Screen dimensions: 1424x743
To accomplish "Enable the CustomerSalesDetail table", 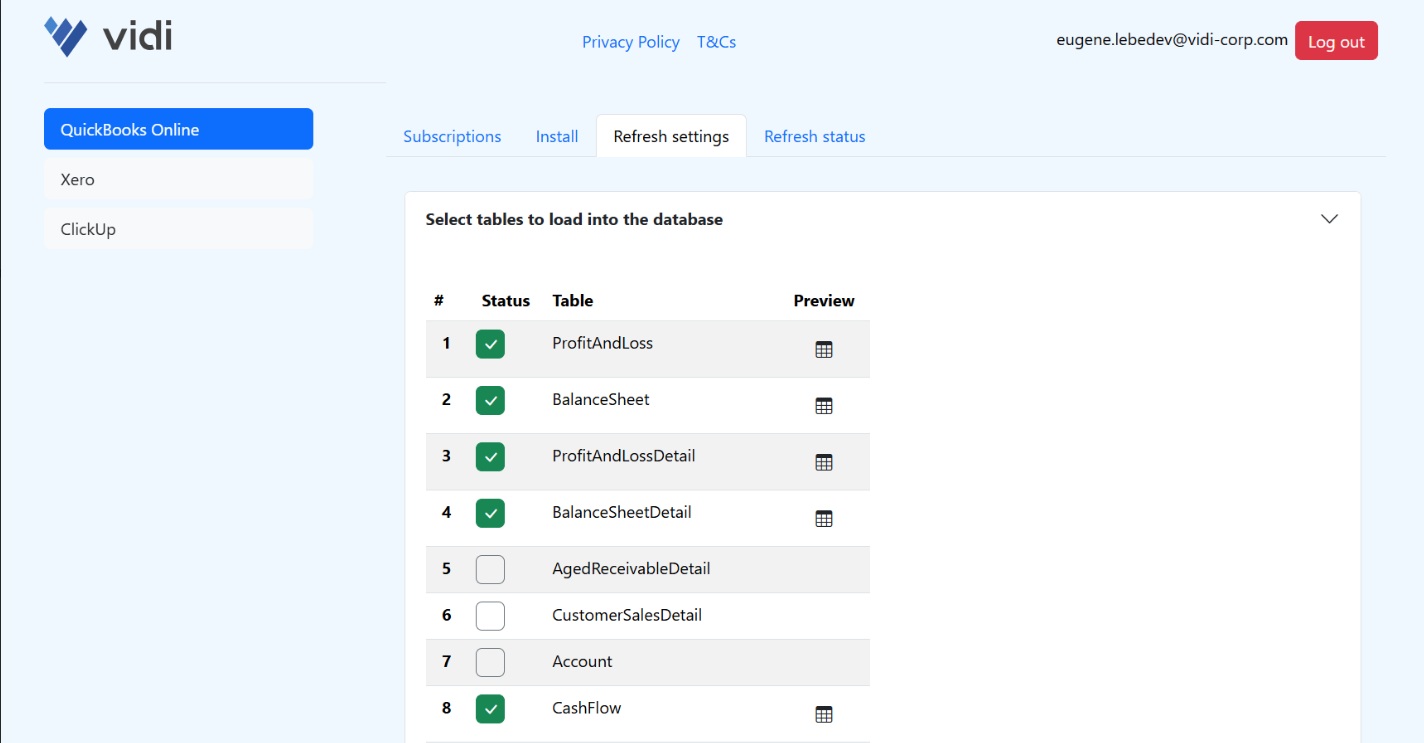I will (490, 615).
